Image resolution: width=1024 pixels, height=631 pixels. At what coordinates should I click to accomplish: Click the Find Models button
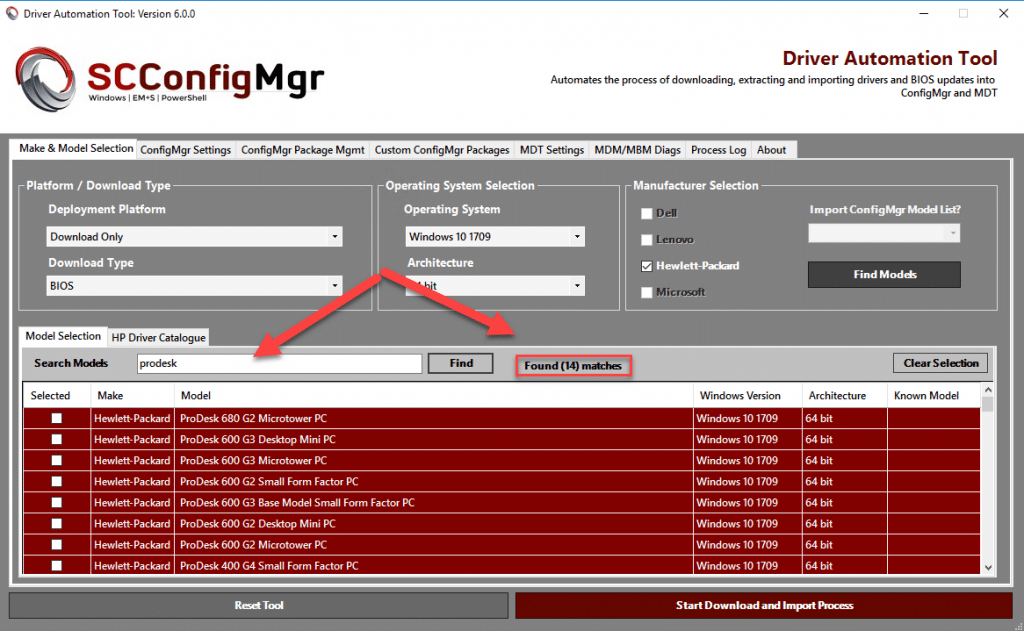883,274
